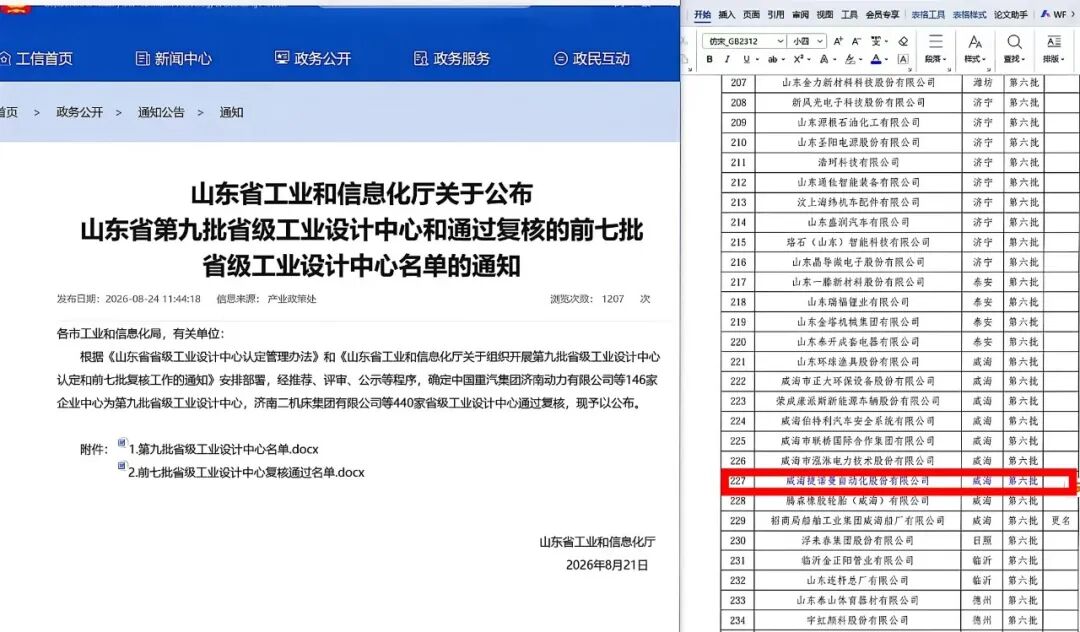Click 产业政策处 source text on webpage
The width and height of the screenshot is (1080, 632).
pos(292,299)
